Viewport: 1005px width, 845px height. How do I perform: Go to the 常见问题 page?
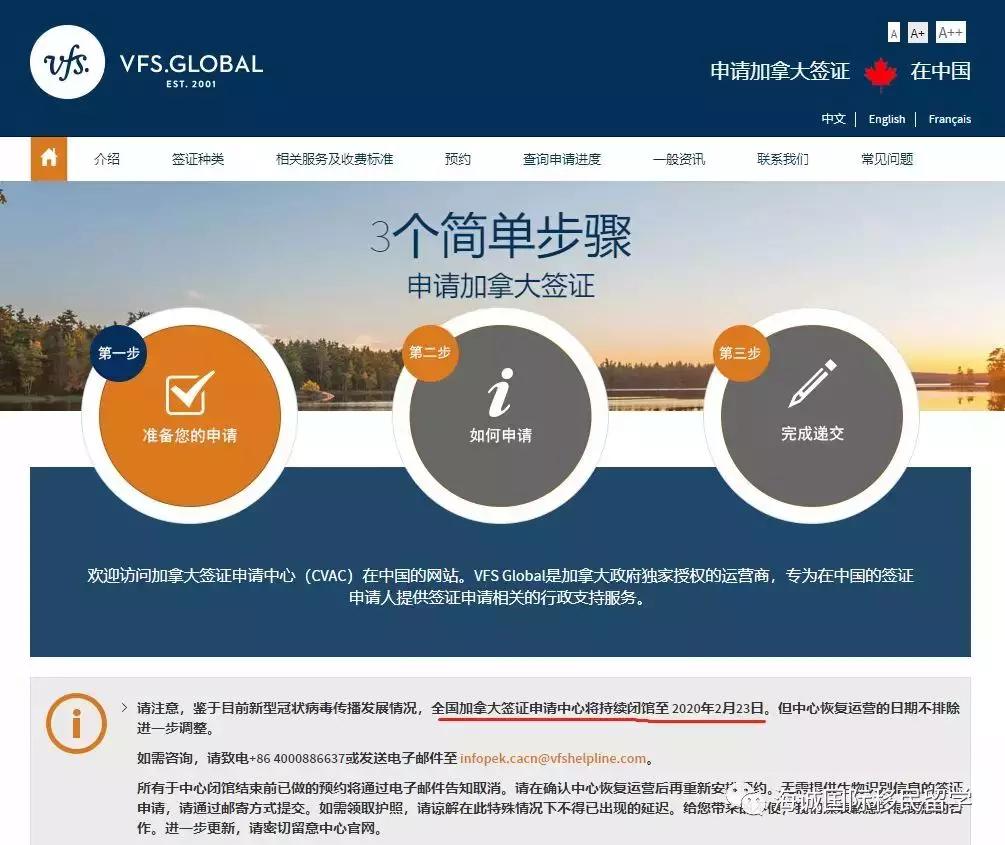point(886,159)
